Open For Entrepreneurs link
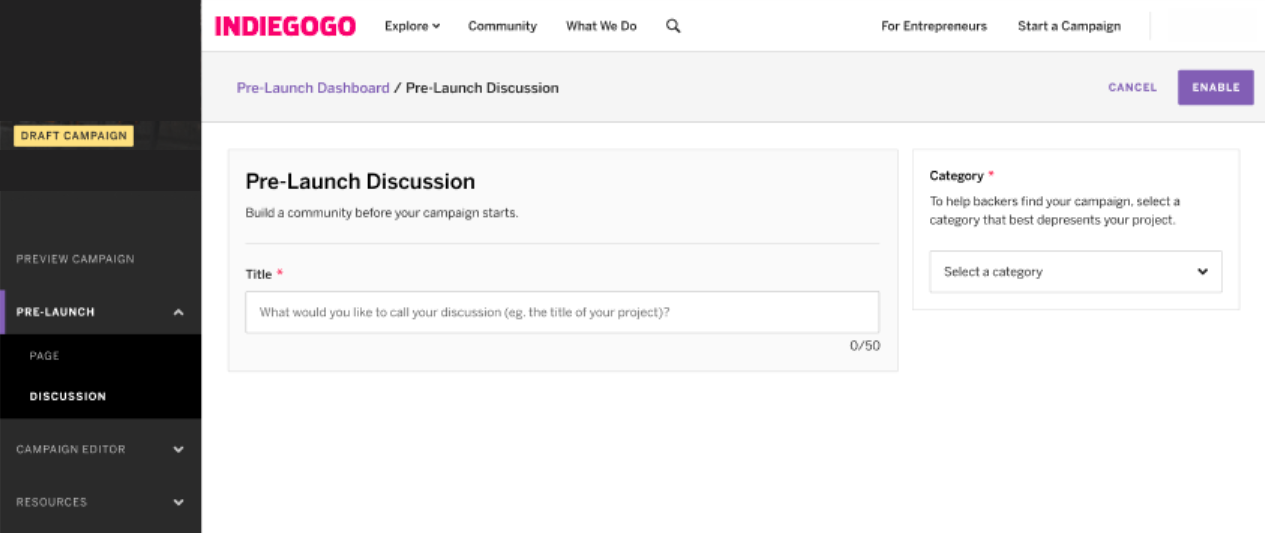The height and width of the screenshot is (533, 1265). [934, 26]
